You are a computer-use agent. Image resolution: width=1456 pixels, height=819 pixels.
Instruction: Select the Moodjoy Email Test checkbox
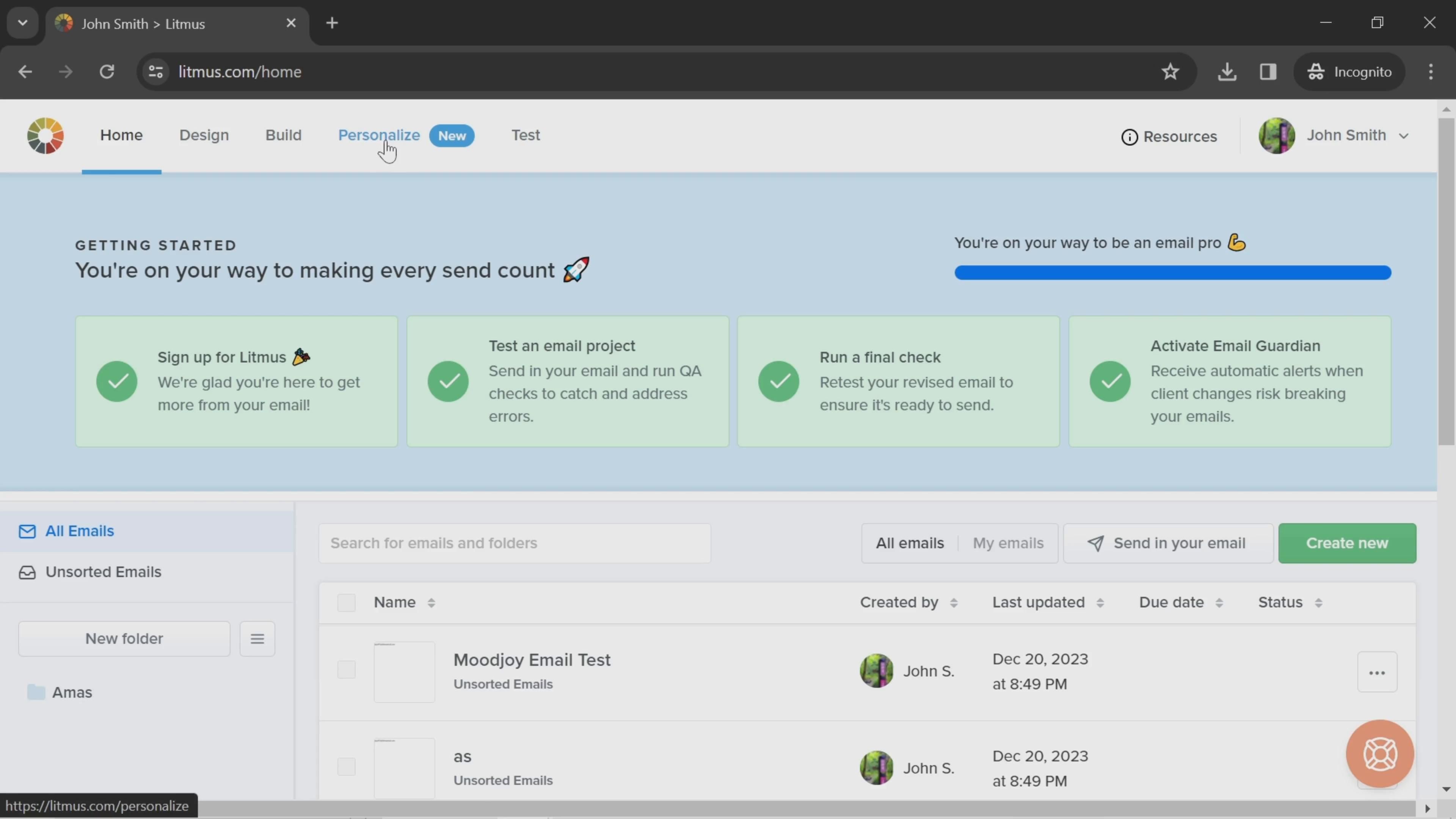[x=346, y=670]
